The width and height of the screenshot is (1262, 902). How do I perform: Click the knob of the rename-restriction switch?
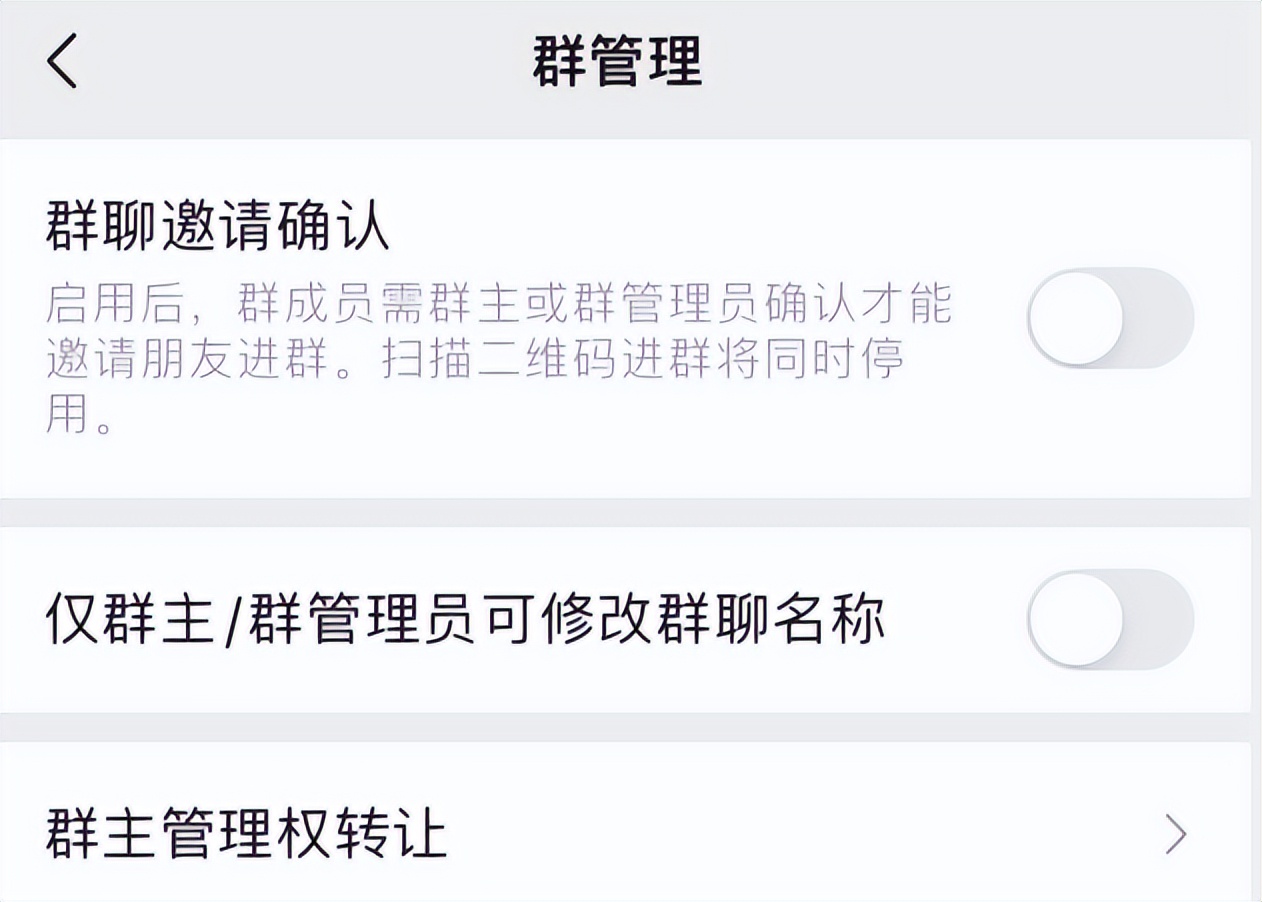click(x=1076, y=620)
